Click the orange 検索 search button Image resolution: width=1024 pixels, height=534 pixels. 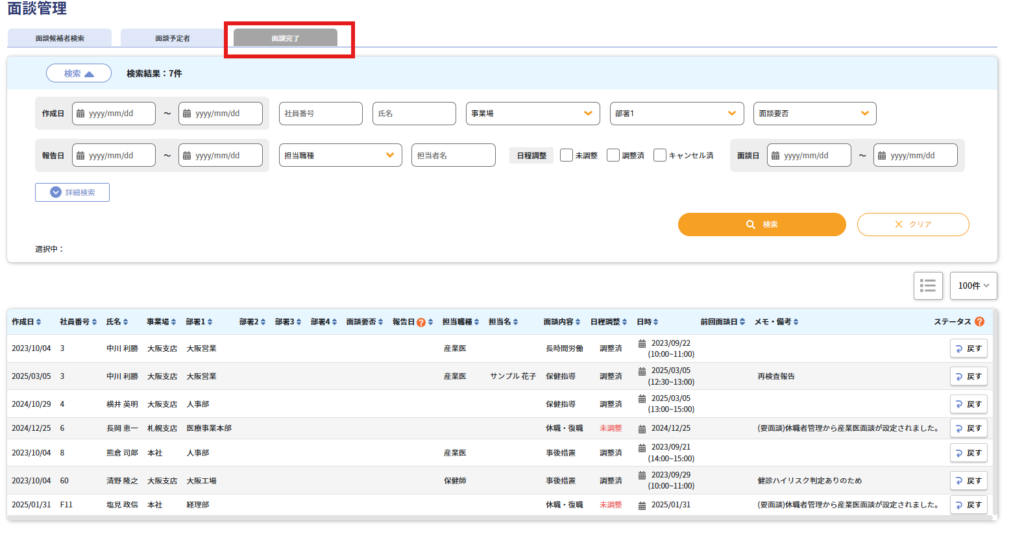[x=761, y=225]
